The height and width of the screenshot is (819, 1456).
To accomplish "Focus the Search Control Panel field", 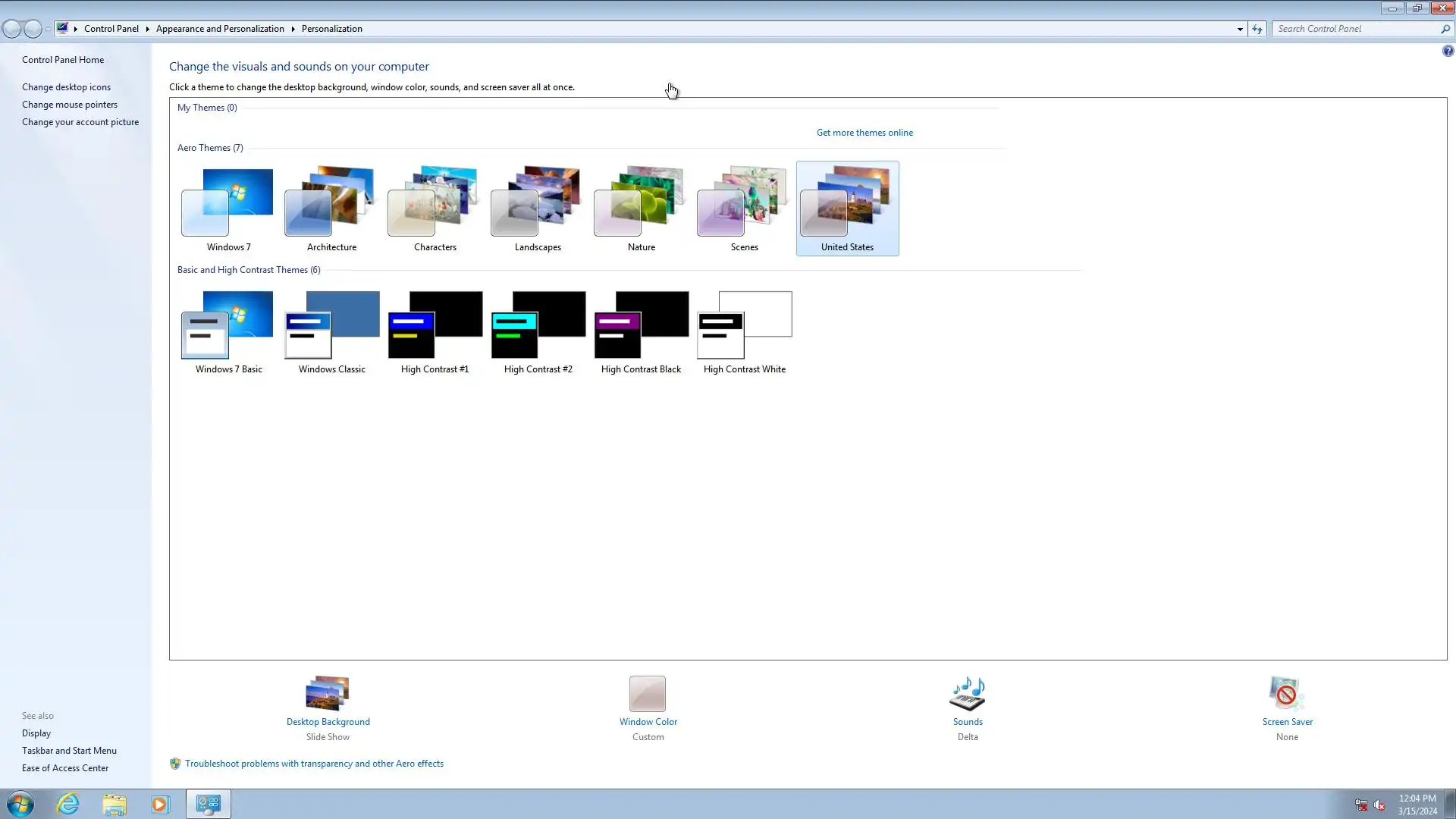I will point(1356,29).
